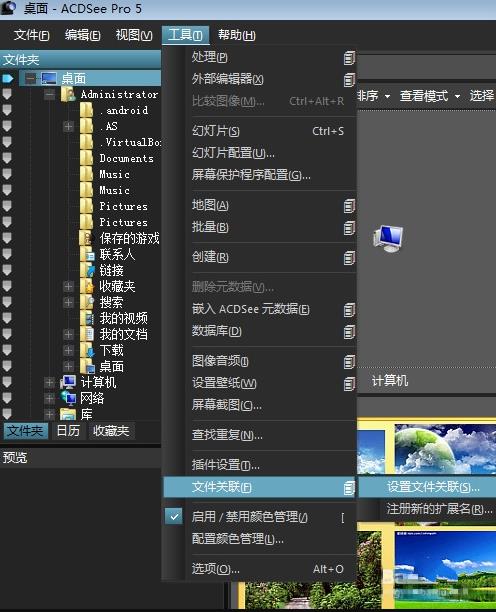Expand the 计算机 tree node
This screenshot has height=612, width=496.
tap(49, 382)
